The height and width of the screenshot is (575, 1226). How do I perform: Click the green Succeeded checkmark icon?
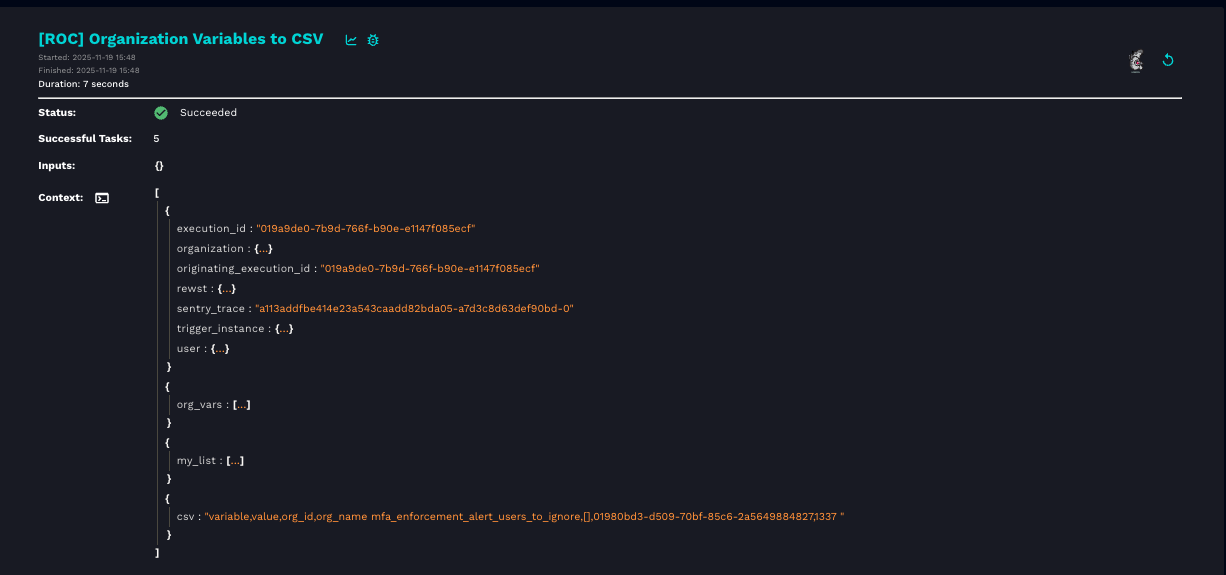[161, 113]
